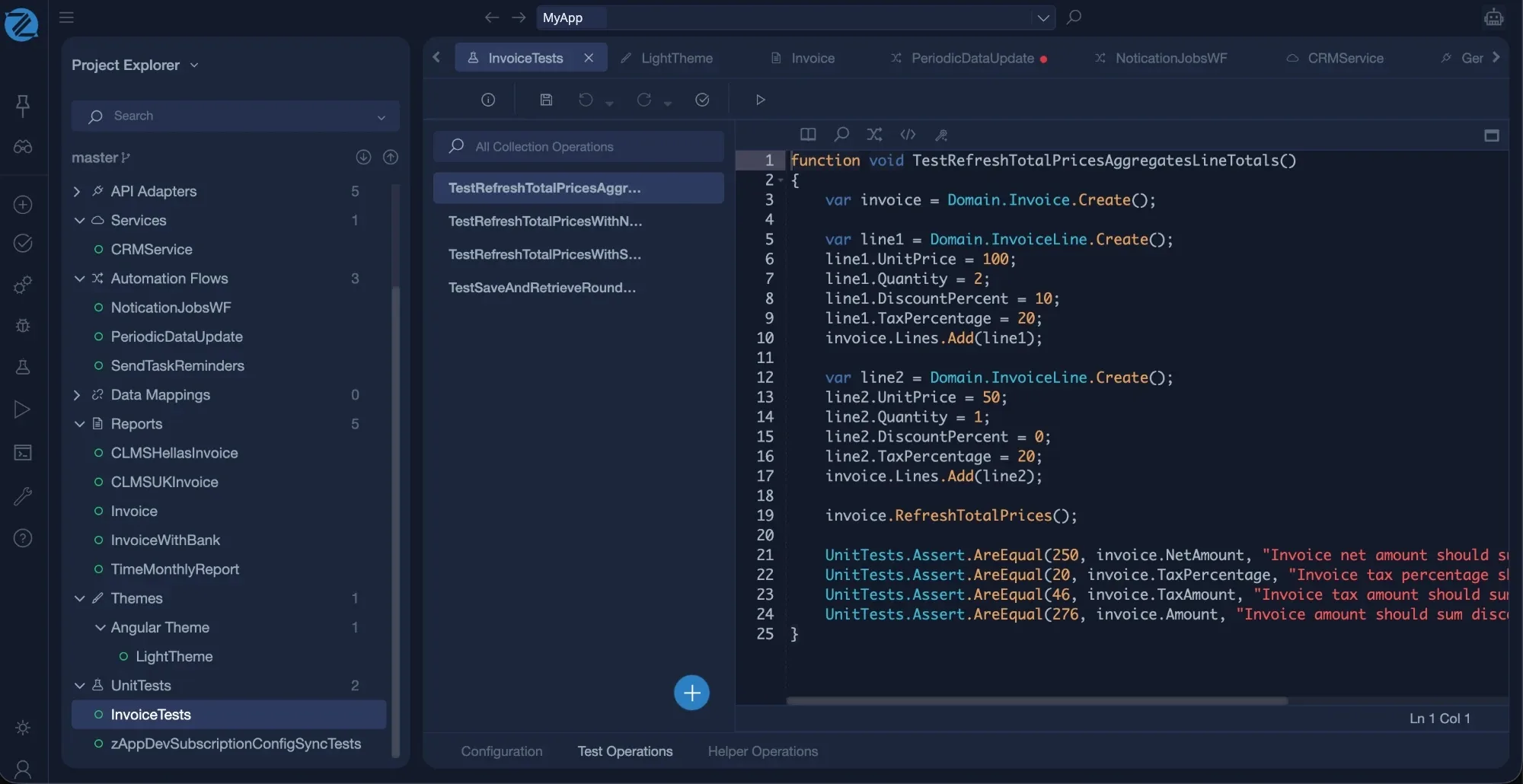Image resolution: width=1523 pixels, height=784 pixels.
Task: Push changes with the upload arrow icon
Action: (391, 157)
